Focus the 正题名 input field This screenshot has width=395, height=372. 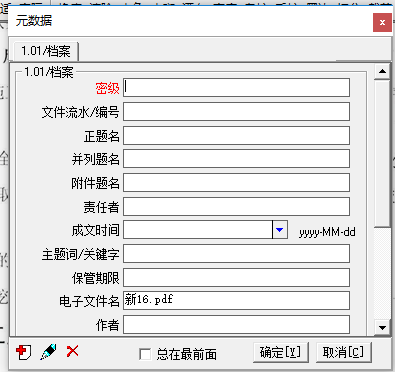[236, 135]
